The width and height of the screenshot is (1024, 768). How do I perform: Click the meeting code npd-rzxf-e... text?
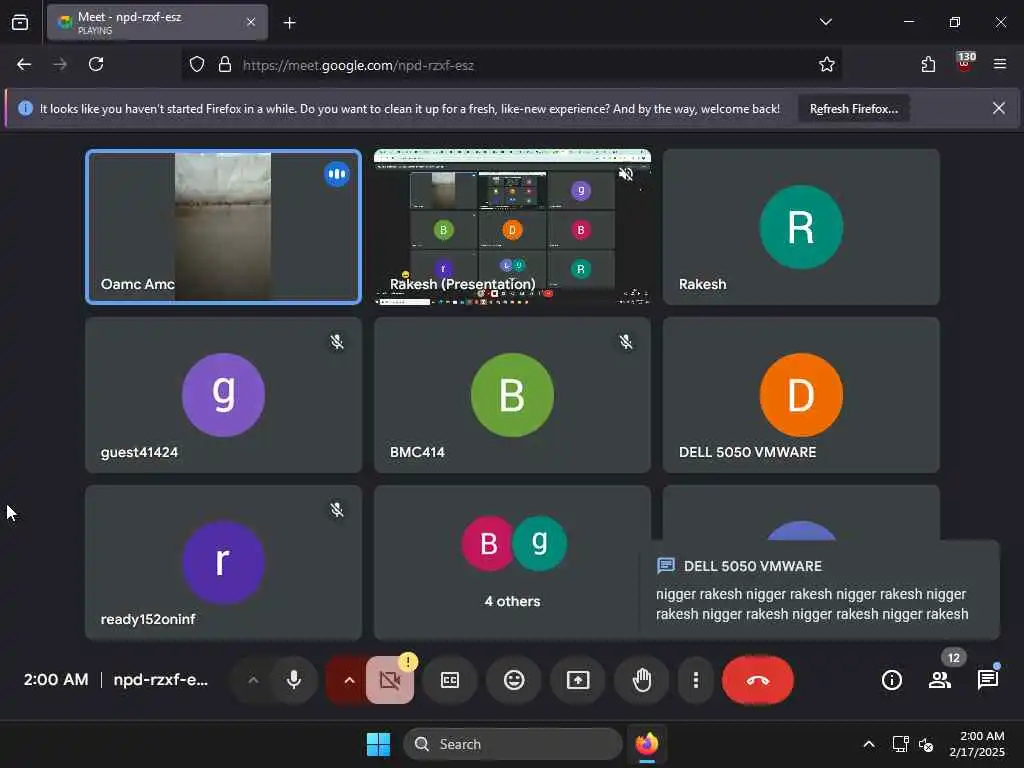(161, 679)
